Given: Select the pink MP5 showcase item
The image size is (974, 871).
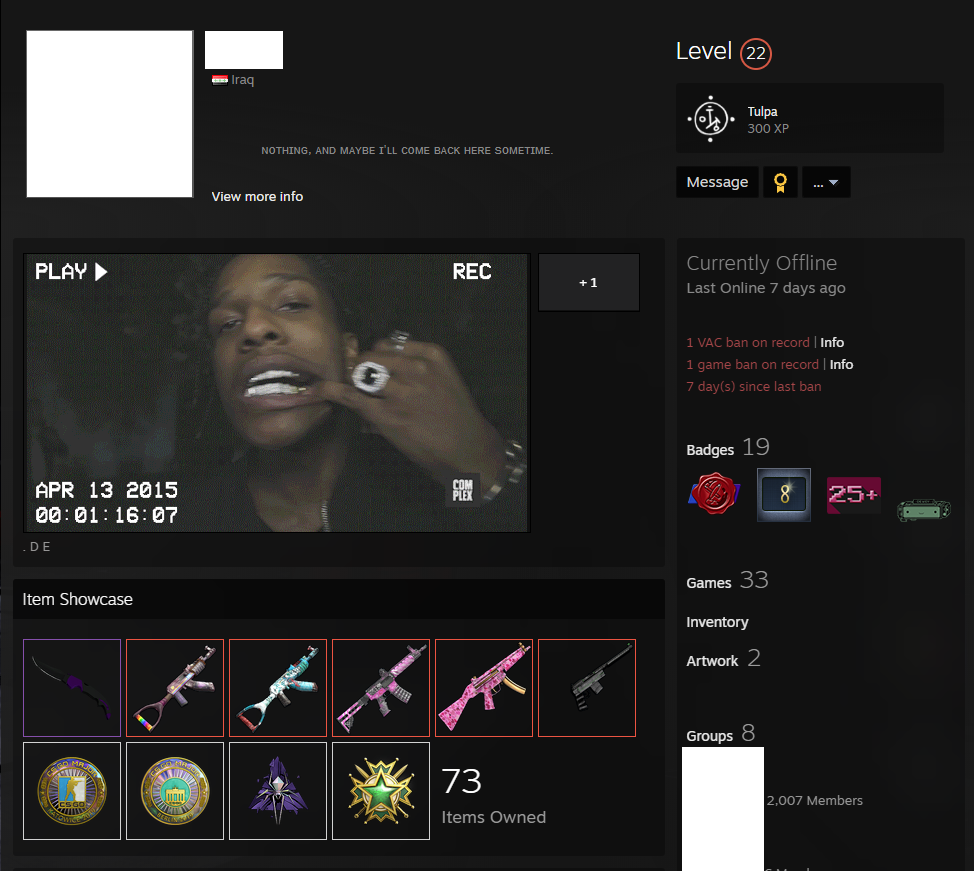Looking at the screenshot, I should (484, 688).
